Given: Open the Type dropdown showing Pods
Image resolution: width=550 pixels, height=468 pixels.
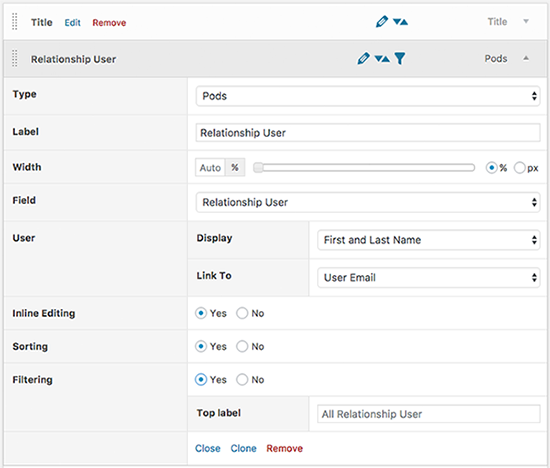Looking at the screenshot, I should tap(368, 96).
